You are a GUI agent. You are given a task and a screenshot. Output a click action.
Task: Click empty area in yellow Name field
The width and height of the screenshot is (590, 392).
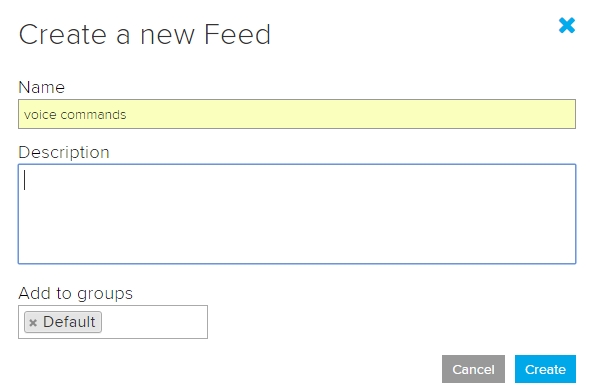click(350, 114)
